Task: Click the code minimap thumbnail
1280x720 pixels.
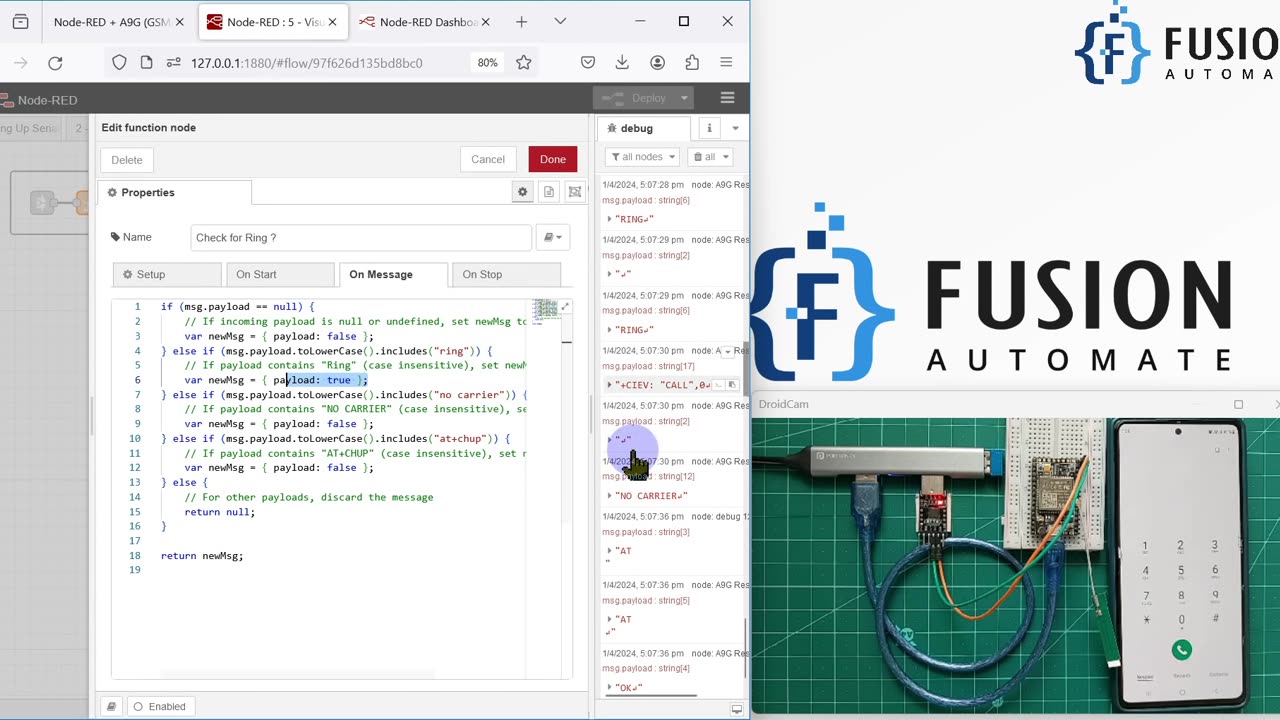Action: tap(545, 311)
